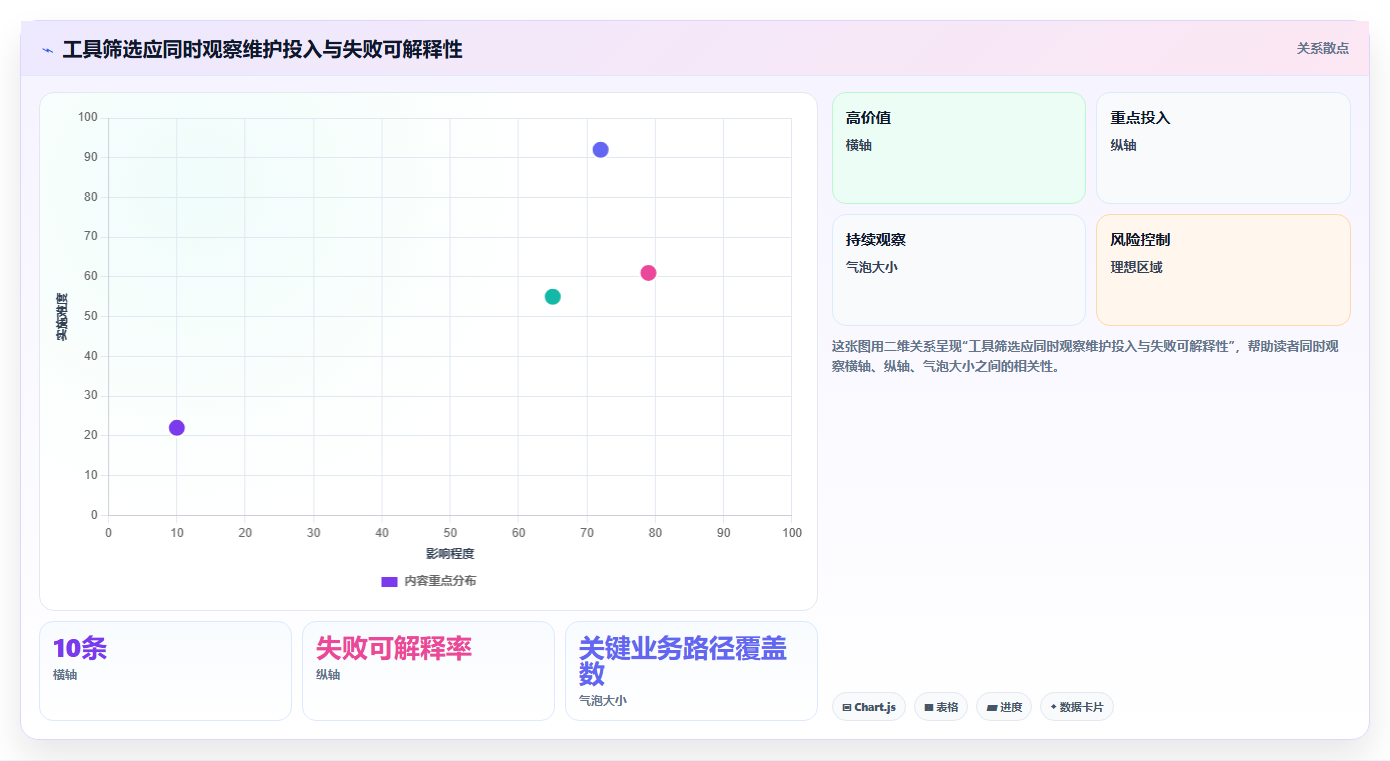
Task: Click the 理想区域 text in 风险控制 card
Action: [x=1136, y=267]
